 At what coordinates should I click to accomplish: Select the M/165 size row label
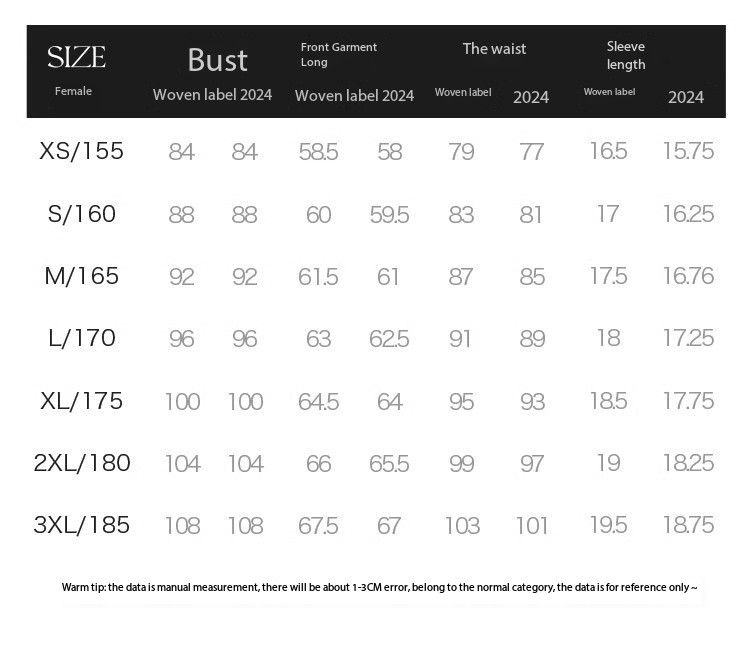pos(81,275)
